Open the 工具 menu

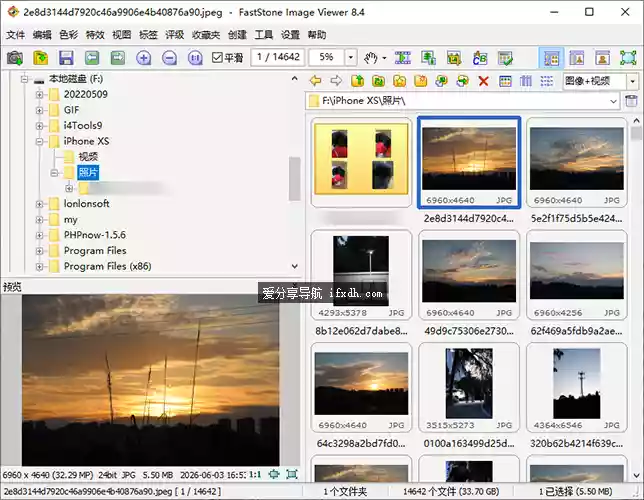pyautogui.click(x=264, y=35)
